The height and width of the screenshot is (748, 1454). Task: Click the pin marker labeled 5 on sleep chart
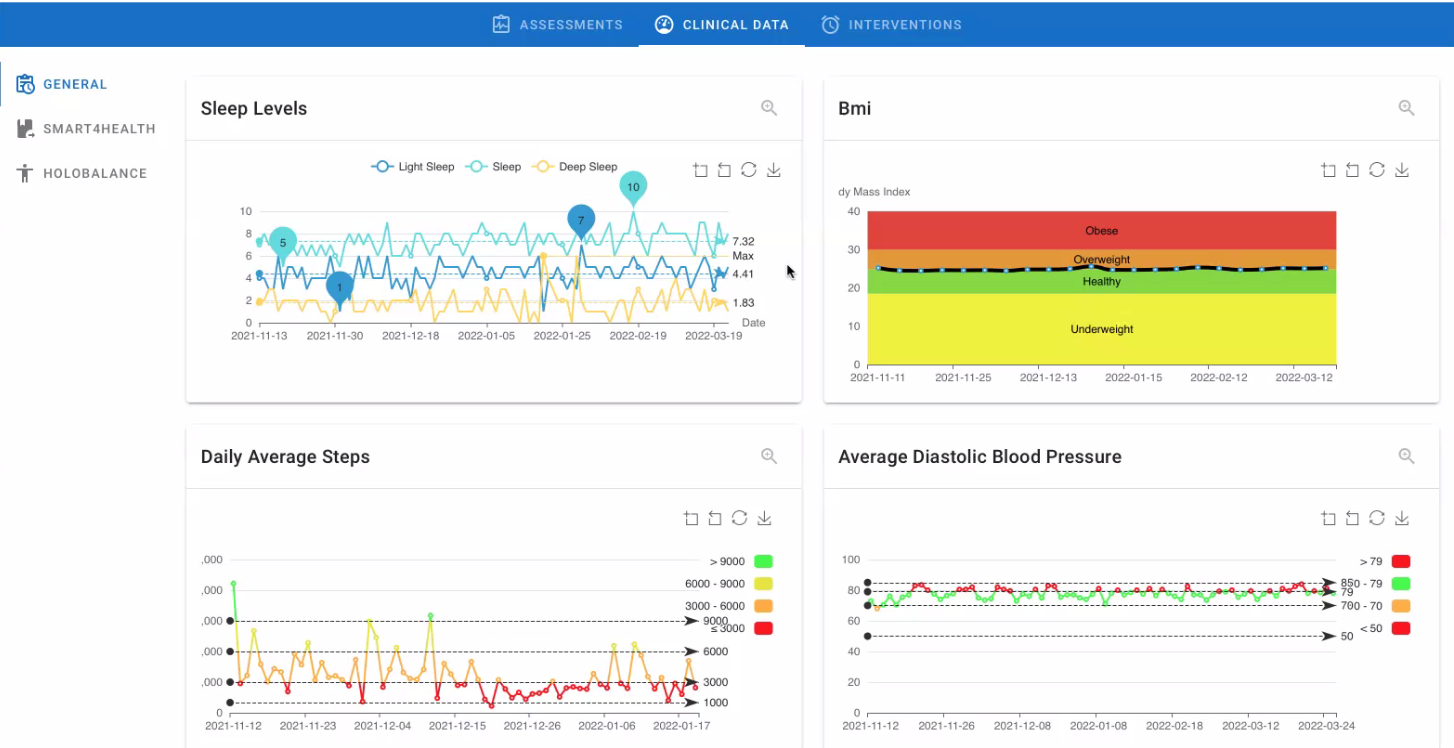point(283,244)
